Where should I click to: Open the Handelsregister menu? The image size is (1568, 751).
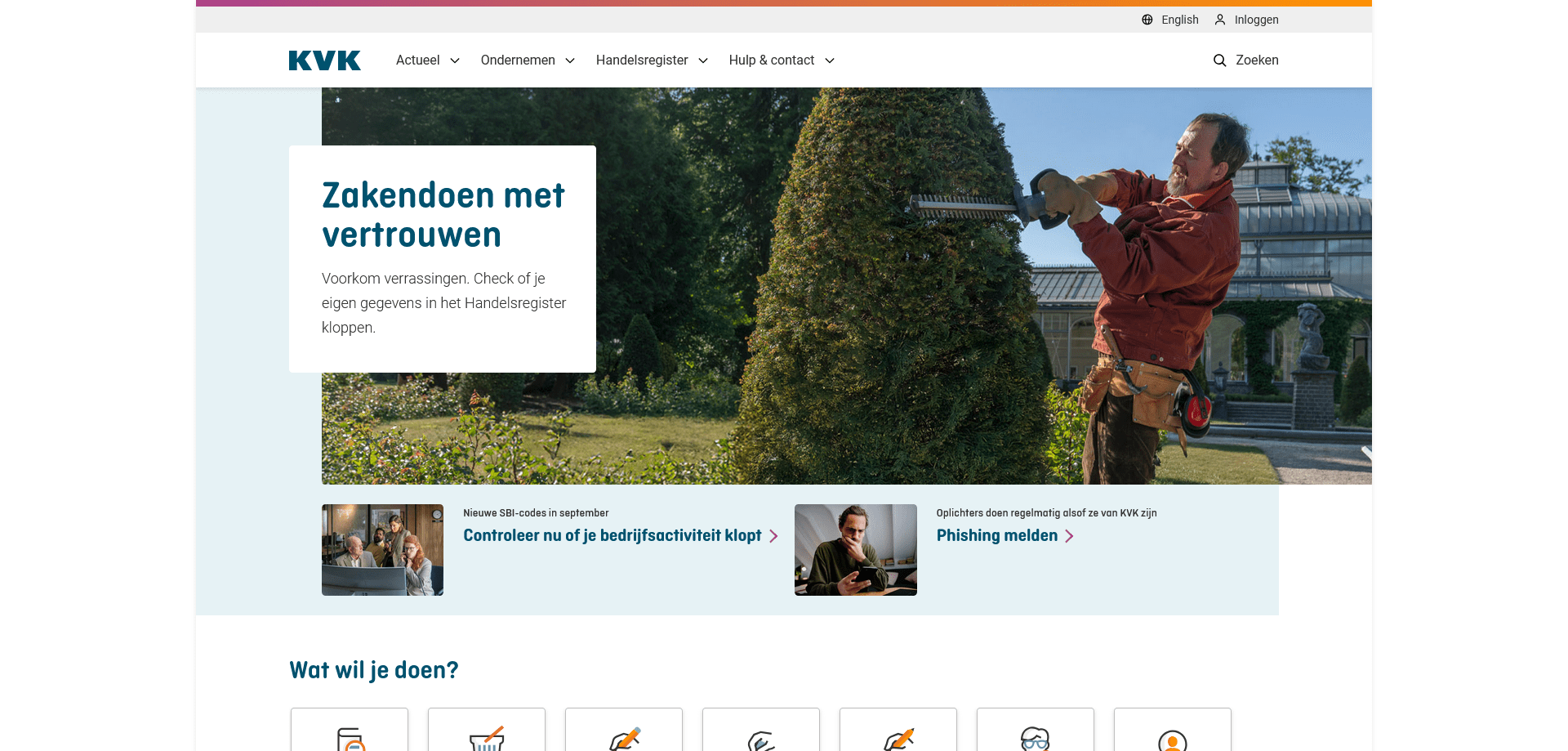[652, 60]
